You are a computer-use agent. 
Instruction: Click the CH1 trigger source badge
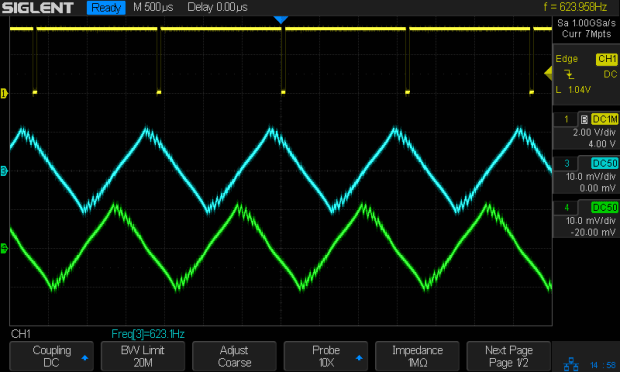point(607,59)
